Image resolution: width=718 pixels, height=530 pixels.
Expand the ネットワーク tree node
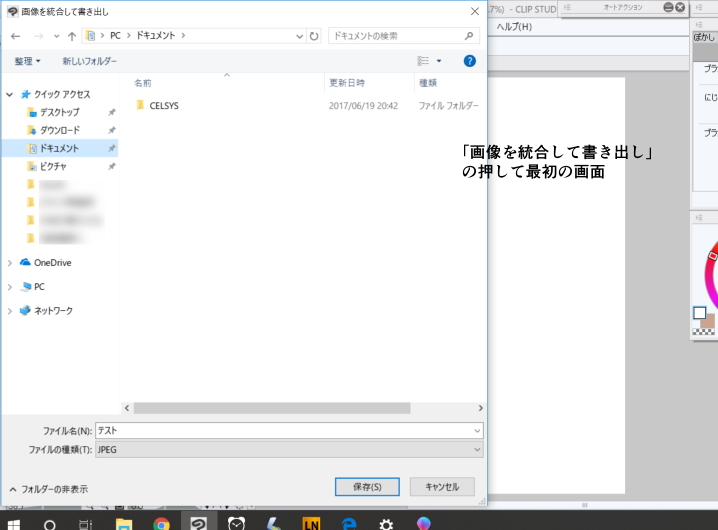point(10,311)
